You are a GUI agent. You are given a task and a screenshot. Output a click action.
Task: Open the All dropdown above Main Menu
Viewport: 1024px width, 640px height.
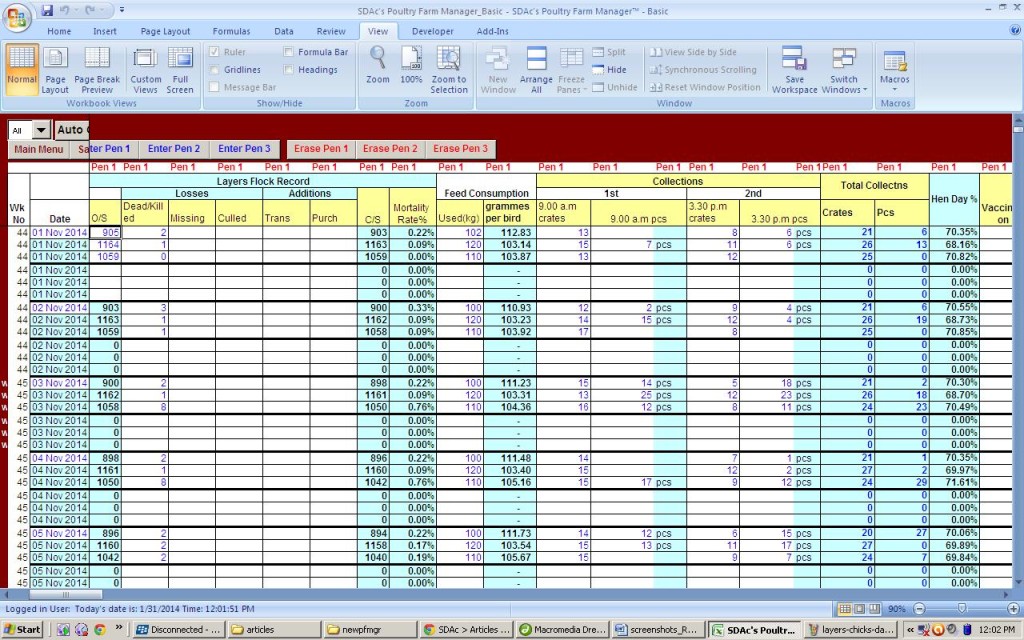(x=41, y=130)
